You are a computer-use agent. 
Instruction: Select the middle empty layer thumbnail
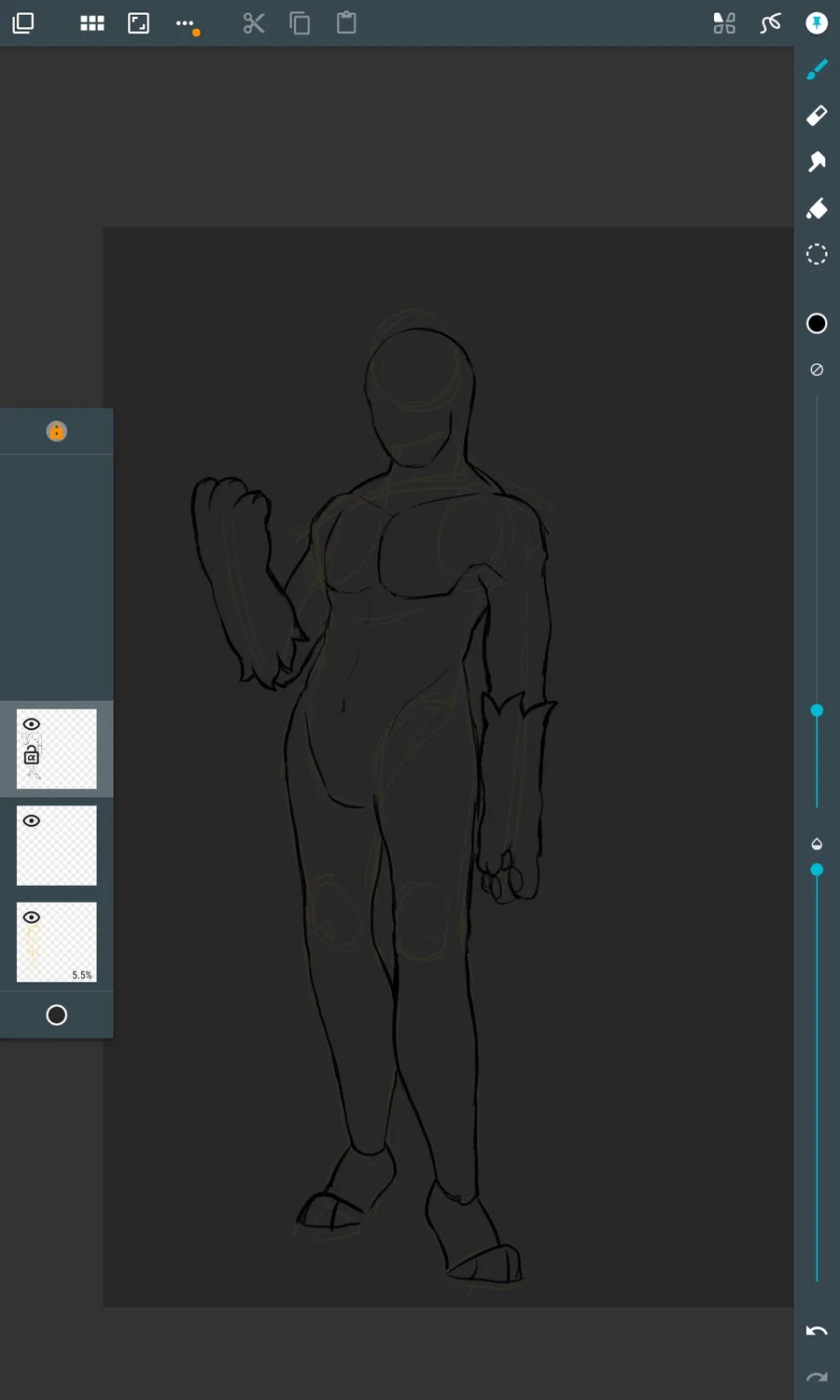pyautogui.click(x=57, y=846)
